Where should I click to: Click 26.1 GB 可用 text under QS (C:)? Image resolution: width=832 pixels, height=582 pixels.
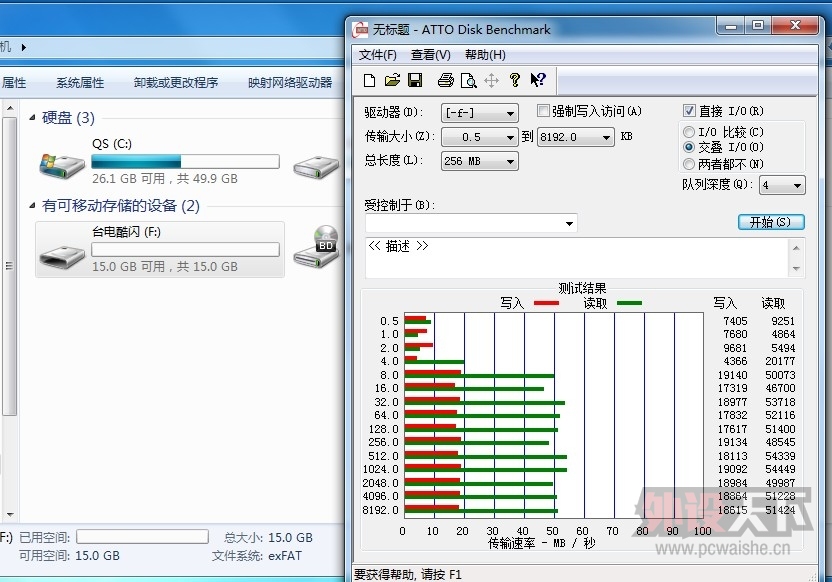[x=128, y=179]
